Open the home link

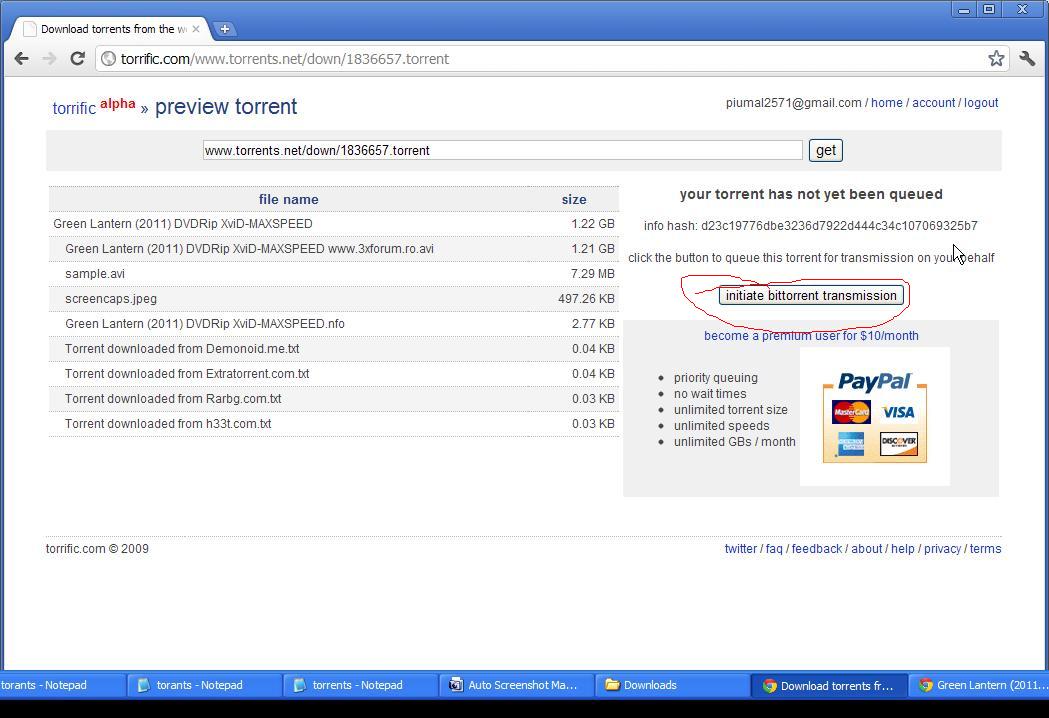(886, 103)
